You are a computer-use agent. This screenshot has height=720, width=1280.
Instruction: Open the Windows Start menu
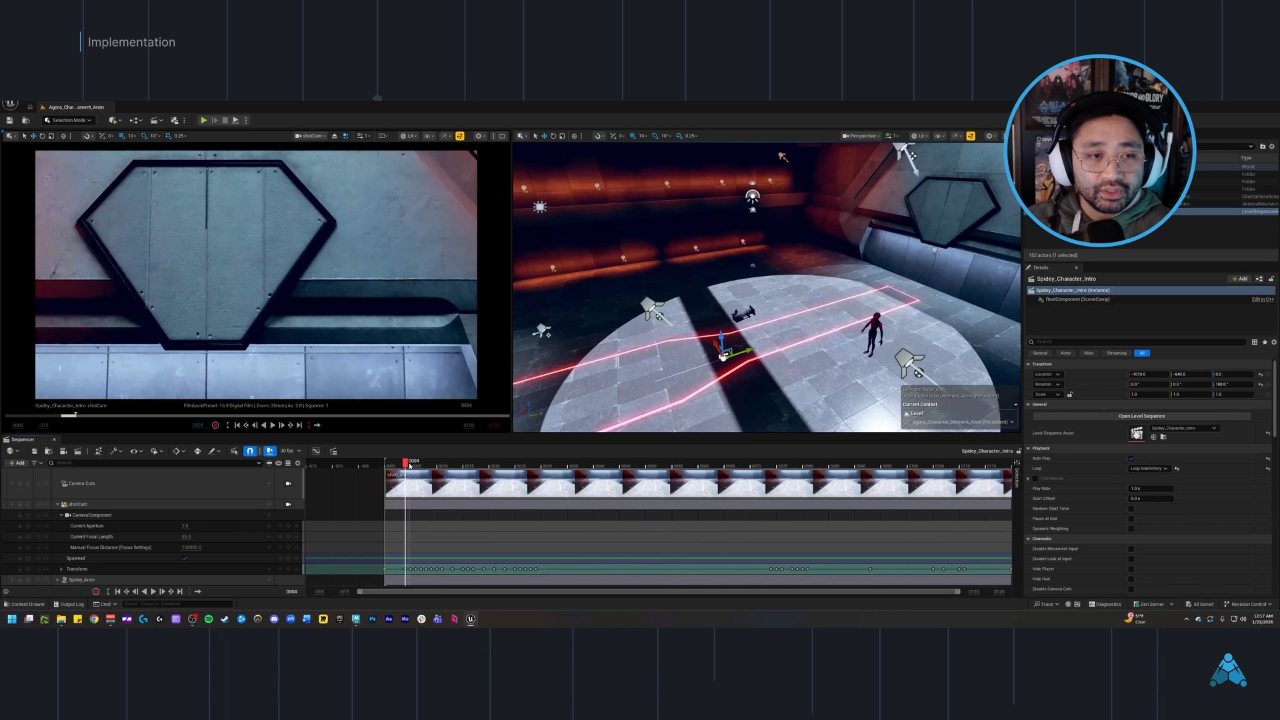click(x=11, y=619)
